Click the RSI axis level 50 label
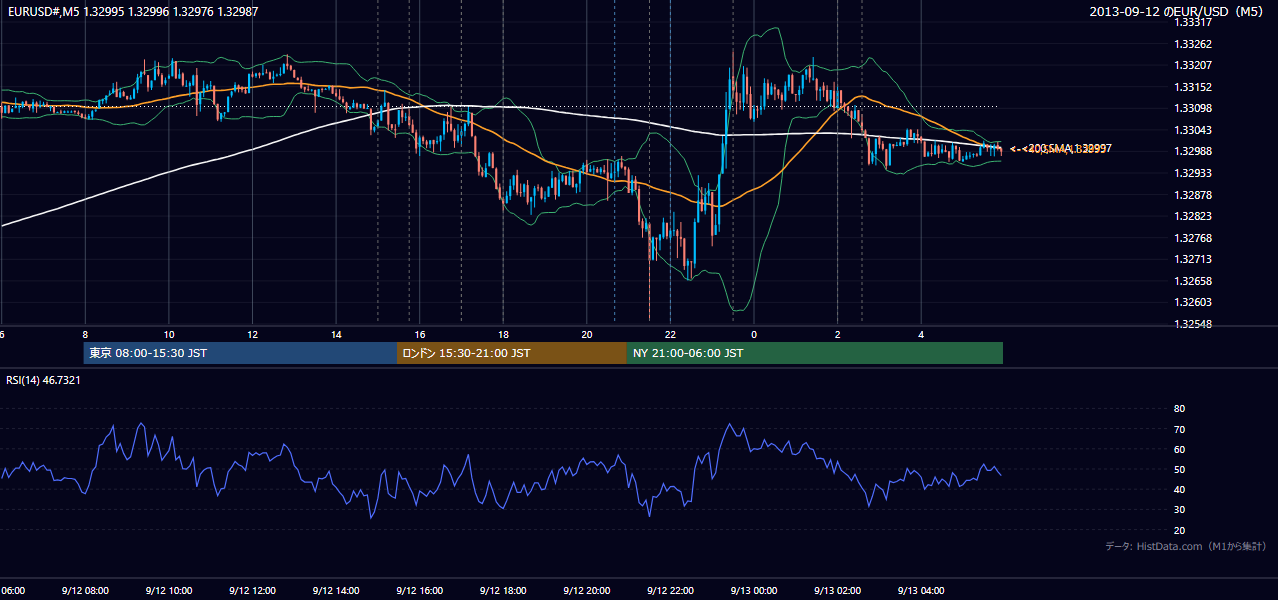Image resolution: width=1278 pixels, height=600 pixels. point(1179,469)
